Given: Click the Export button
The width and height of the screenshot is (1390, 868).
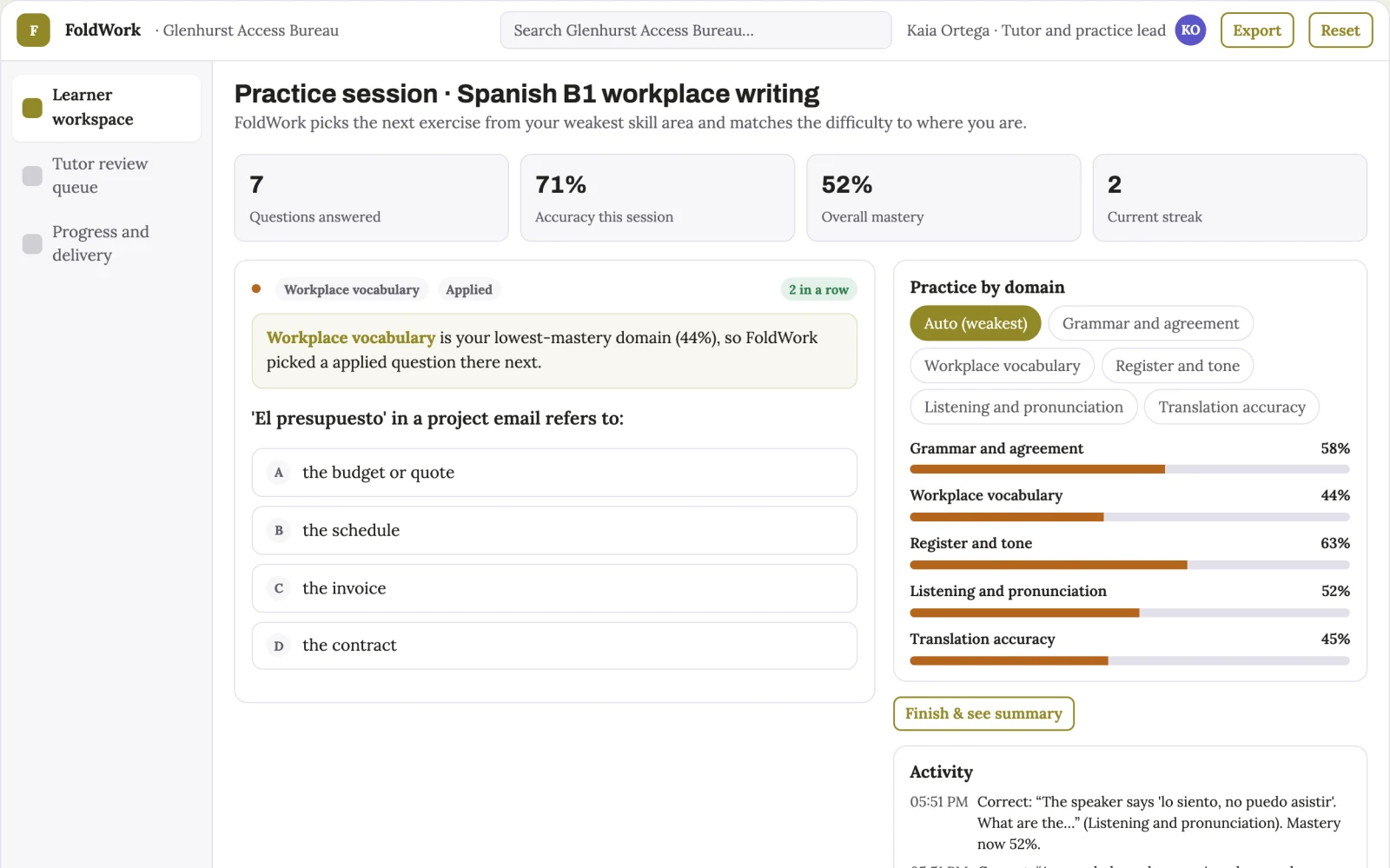Looking at the screenshot, I should tap(1257, 30).
